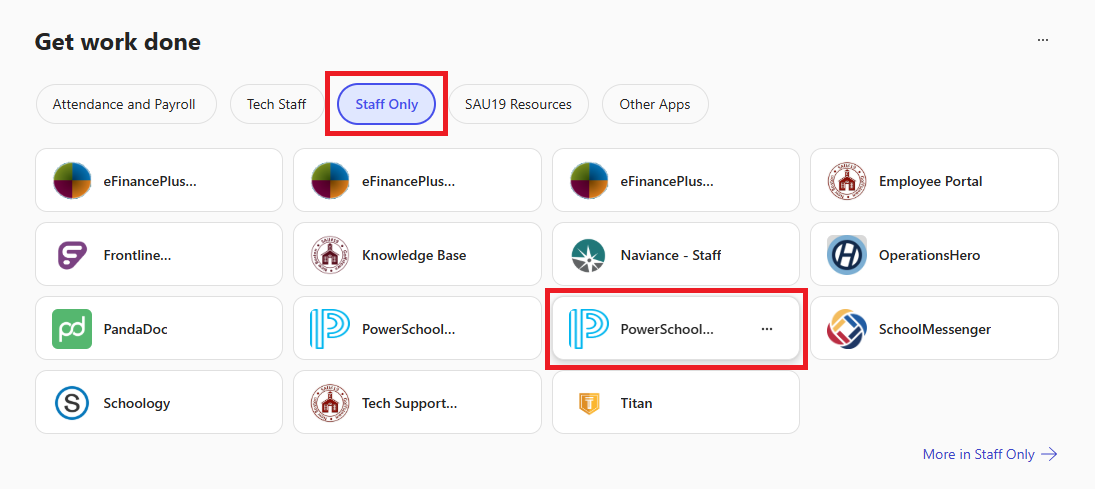Click the OperationsHero H logo icon
The height and width of the screenshot is (489, 1095).
(846, 255)
